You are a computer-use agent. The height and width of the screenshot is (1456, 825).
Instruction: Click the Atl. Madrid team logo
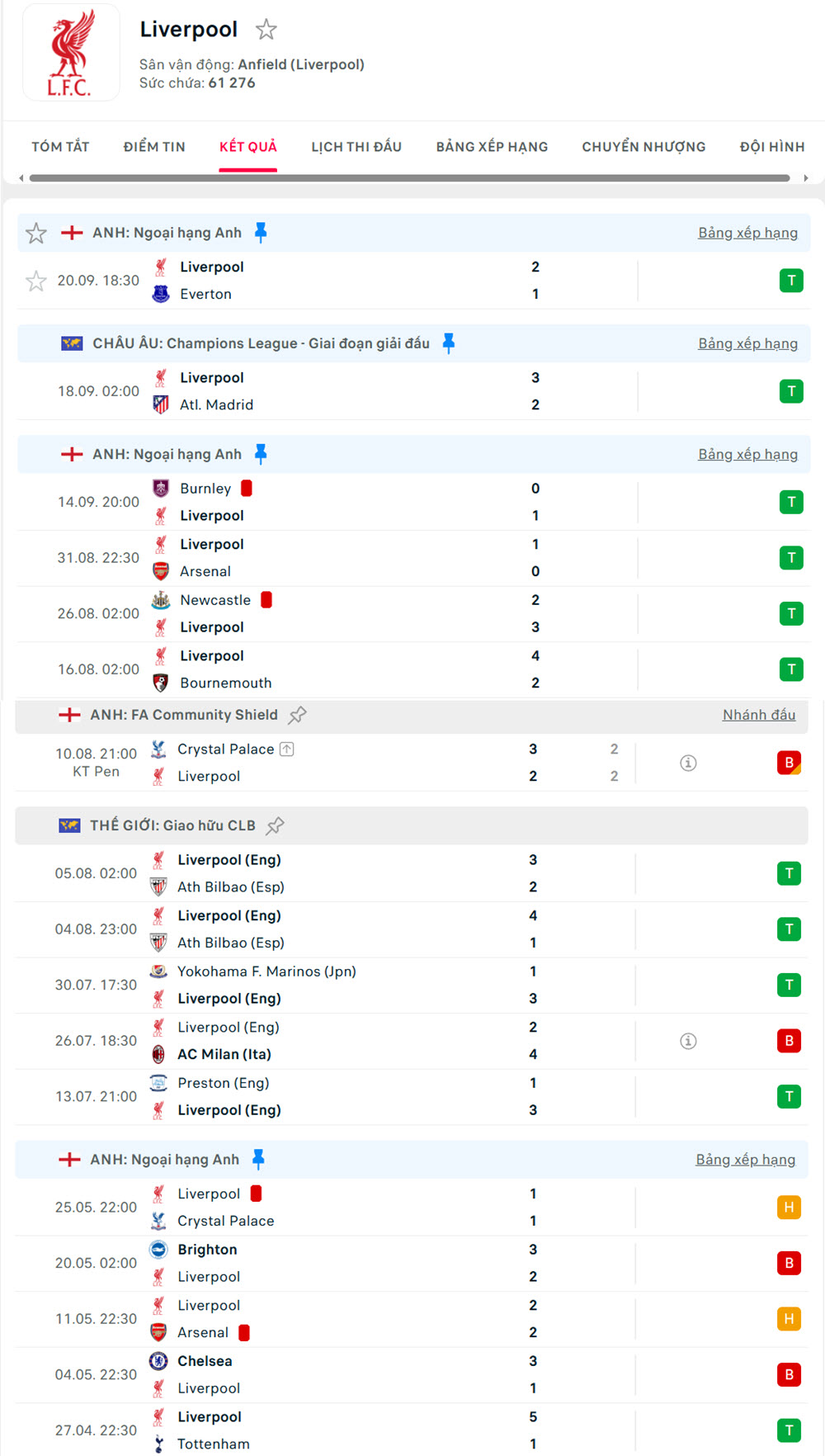pyautogui.click(x=159, y=404)
